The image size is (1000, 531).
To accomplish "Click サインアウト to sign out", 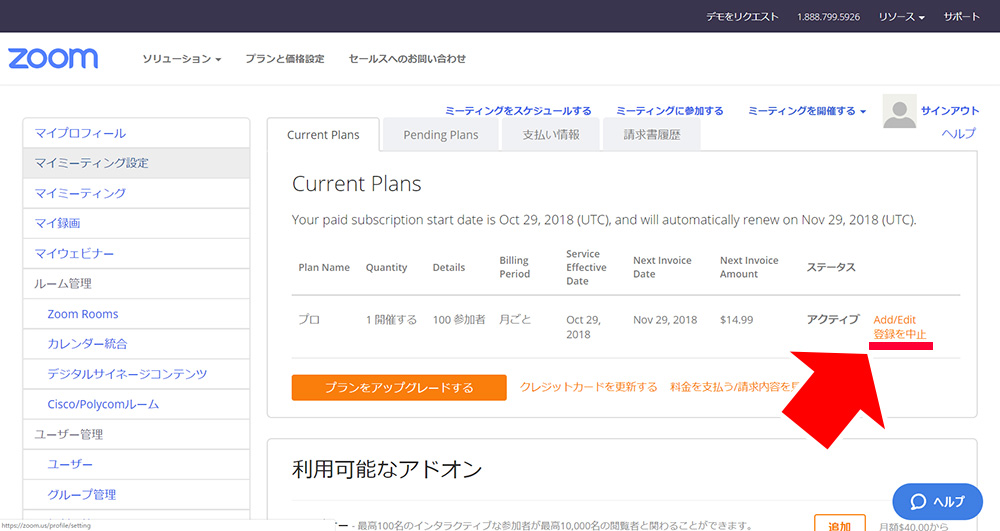I will [950, 111].
